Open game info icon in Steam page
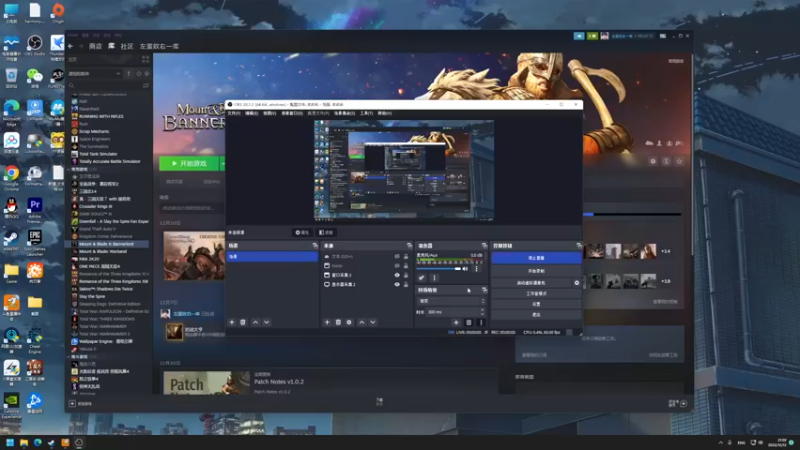This screenshot has height=450, width=800. pos(666,161)
